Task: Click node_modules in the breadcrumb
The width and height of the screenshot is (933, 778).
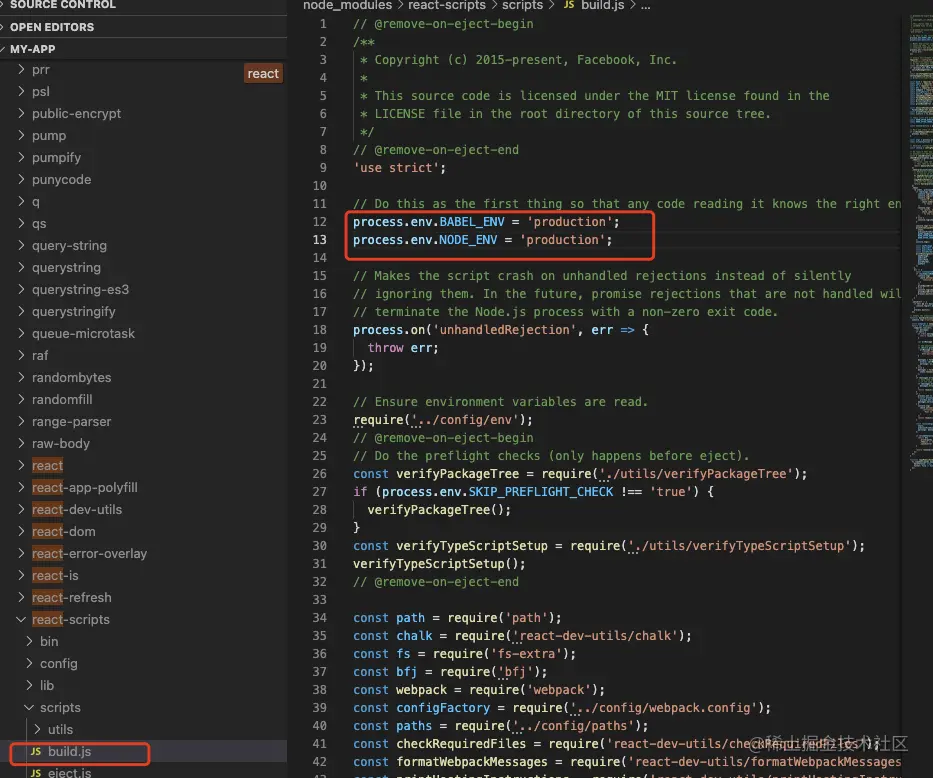Action: click(x=347, y=5)
